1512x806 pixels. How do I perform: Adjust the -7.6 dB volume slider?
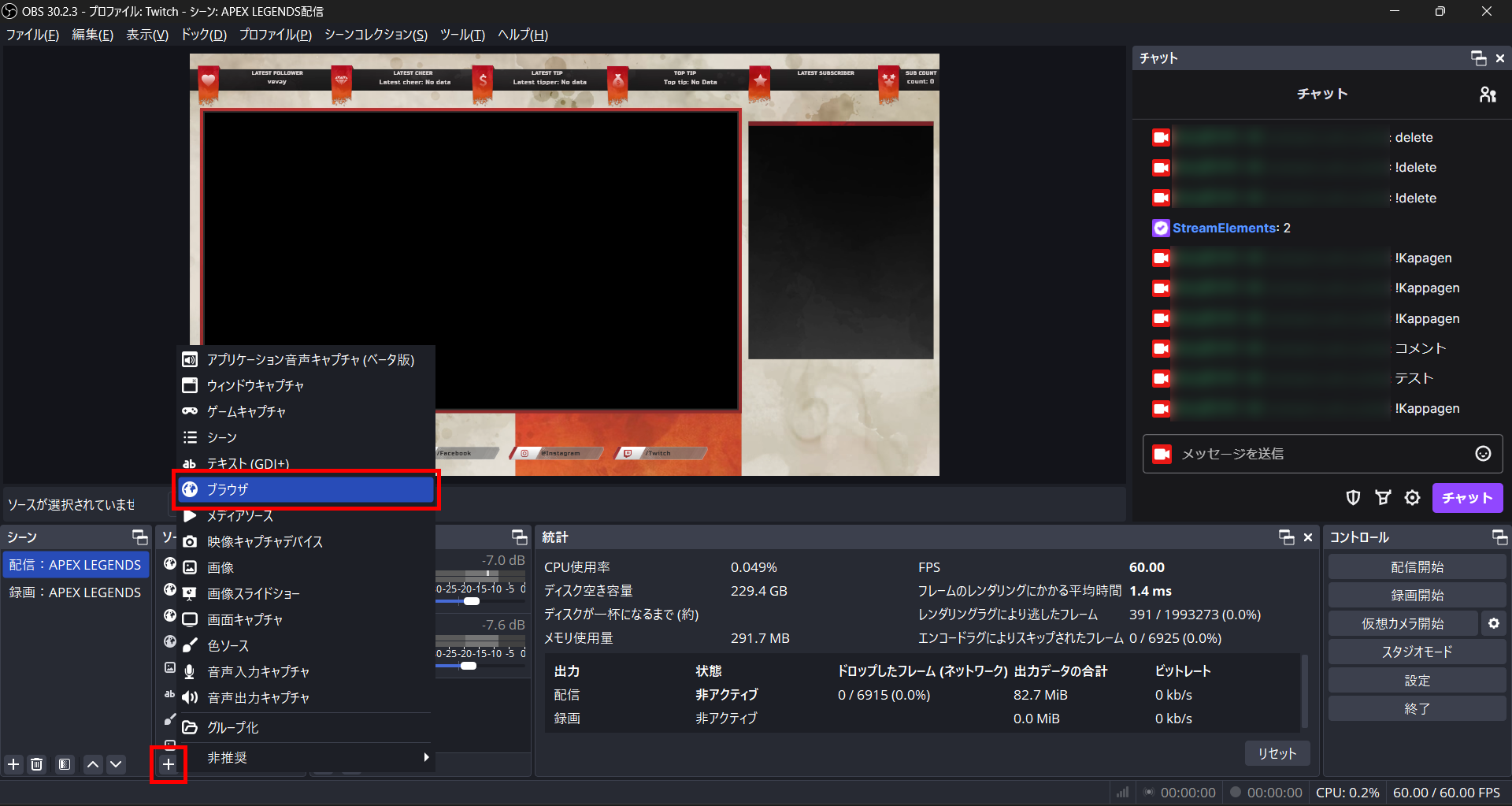[469, 666]
